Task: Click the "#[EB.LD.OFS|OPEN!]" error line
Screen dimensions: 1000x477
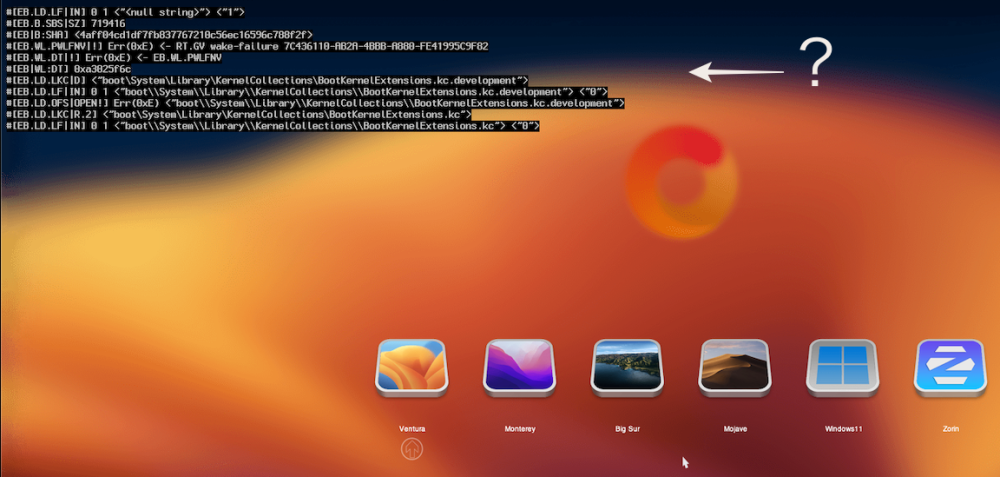Action: (315, 103)
